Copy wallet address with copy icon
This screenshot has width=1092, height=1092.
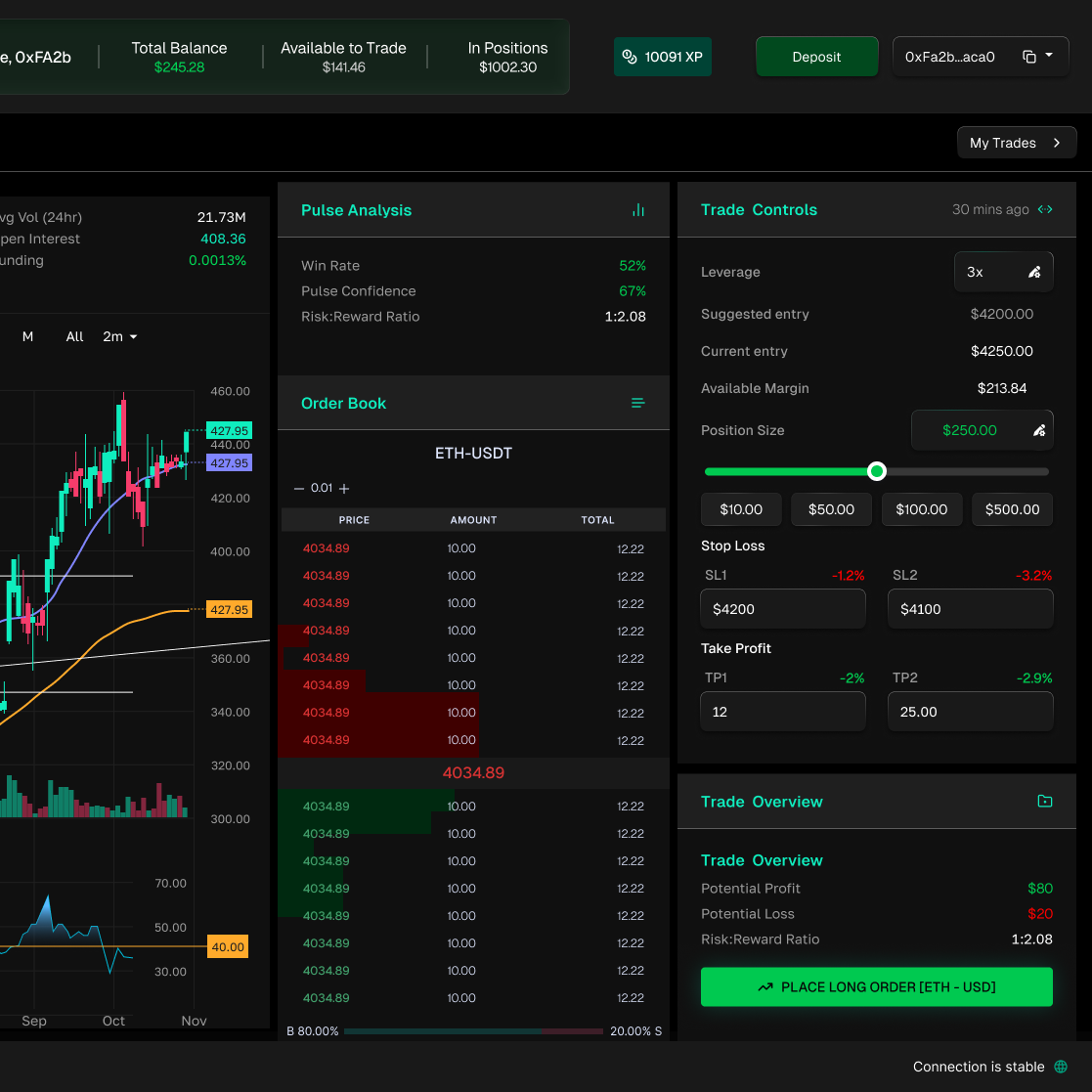(x=1029, y=57)
